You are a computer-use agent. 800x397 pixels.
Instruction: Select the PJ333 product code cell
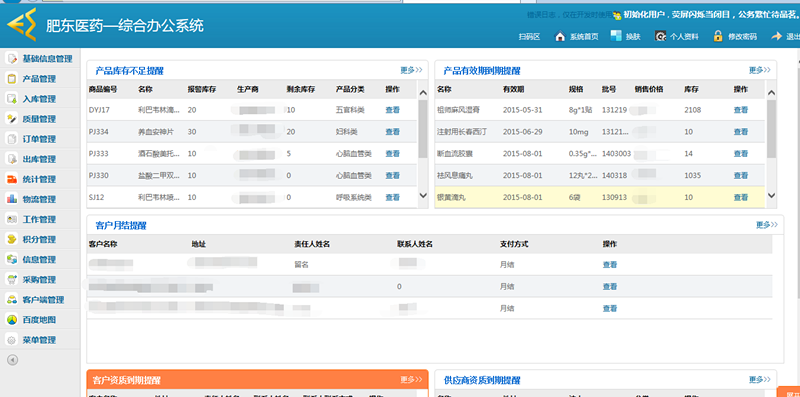coord(98,154)
